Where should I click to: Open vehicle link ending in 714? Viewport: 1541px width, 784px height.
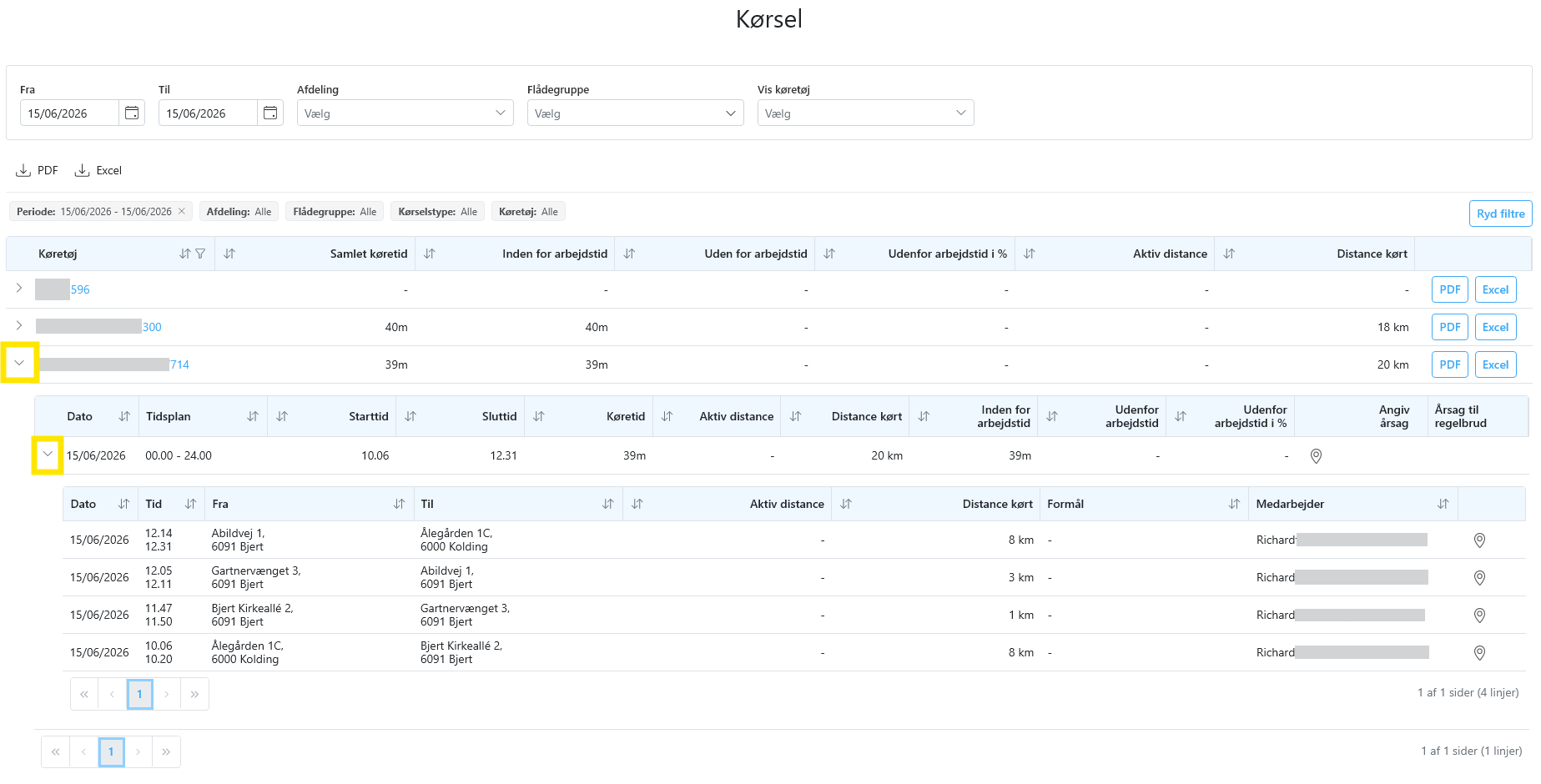[179, 364]
